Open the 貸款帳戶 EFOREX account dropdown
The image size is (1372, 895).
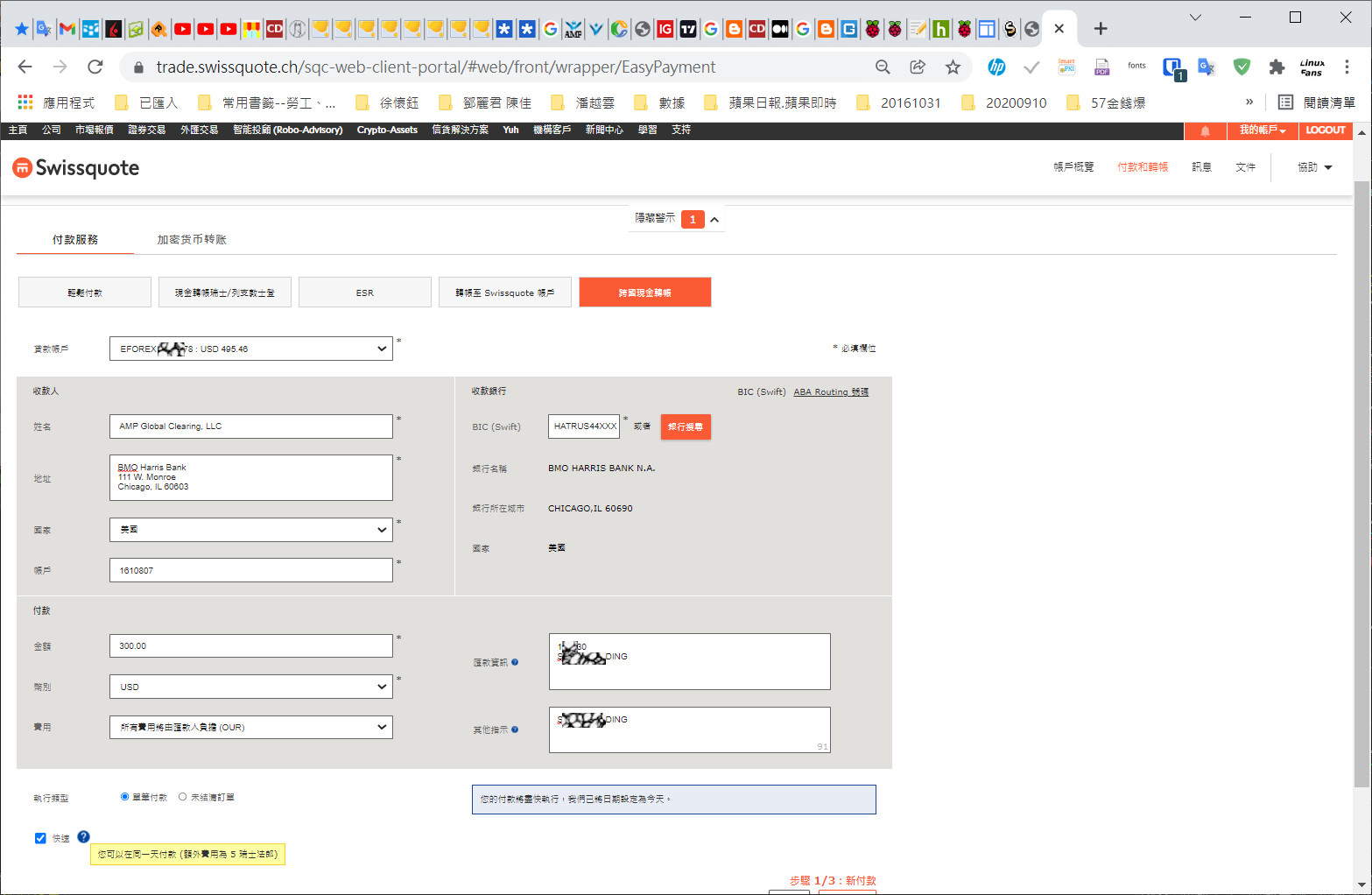(x=251, y=349)
